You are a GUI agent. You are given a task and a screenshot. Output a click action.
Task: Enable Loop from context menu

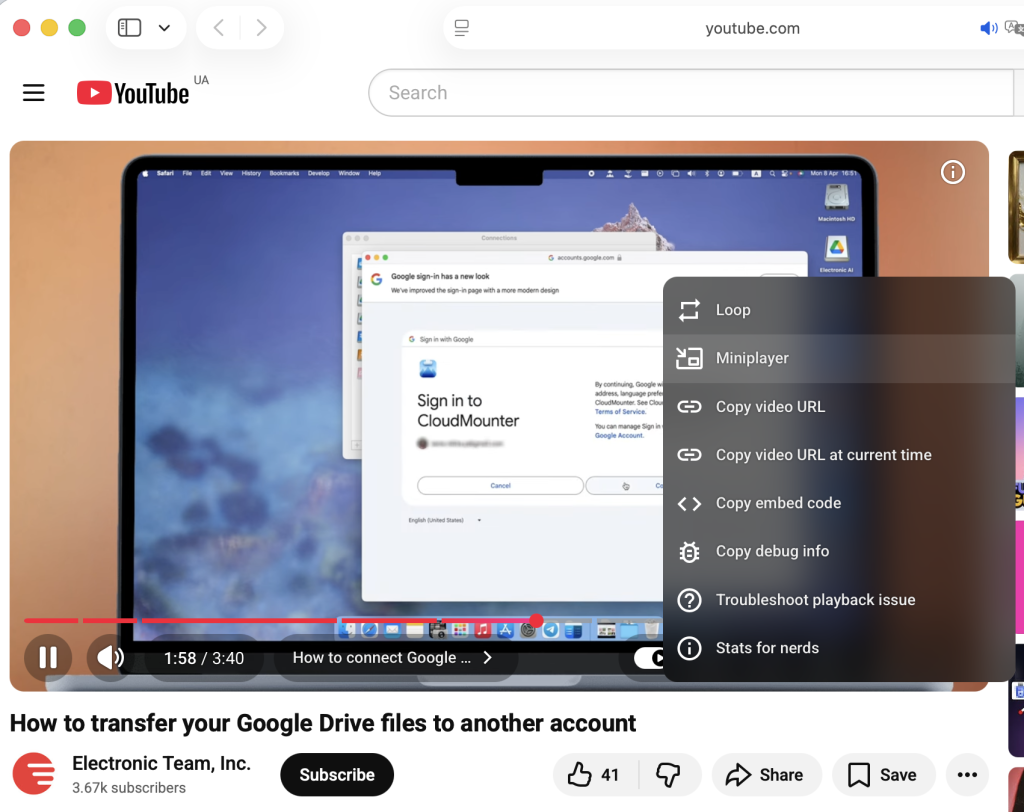click(x=839, y=310)
